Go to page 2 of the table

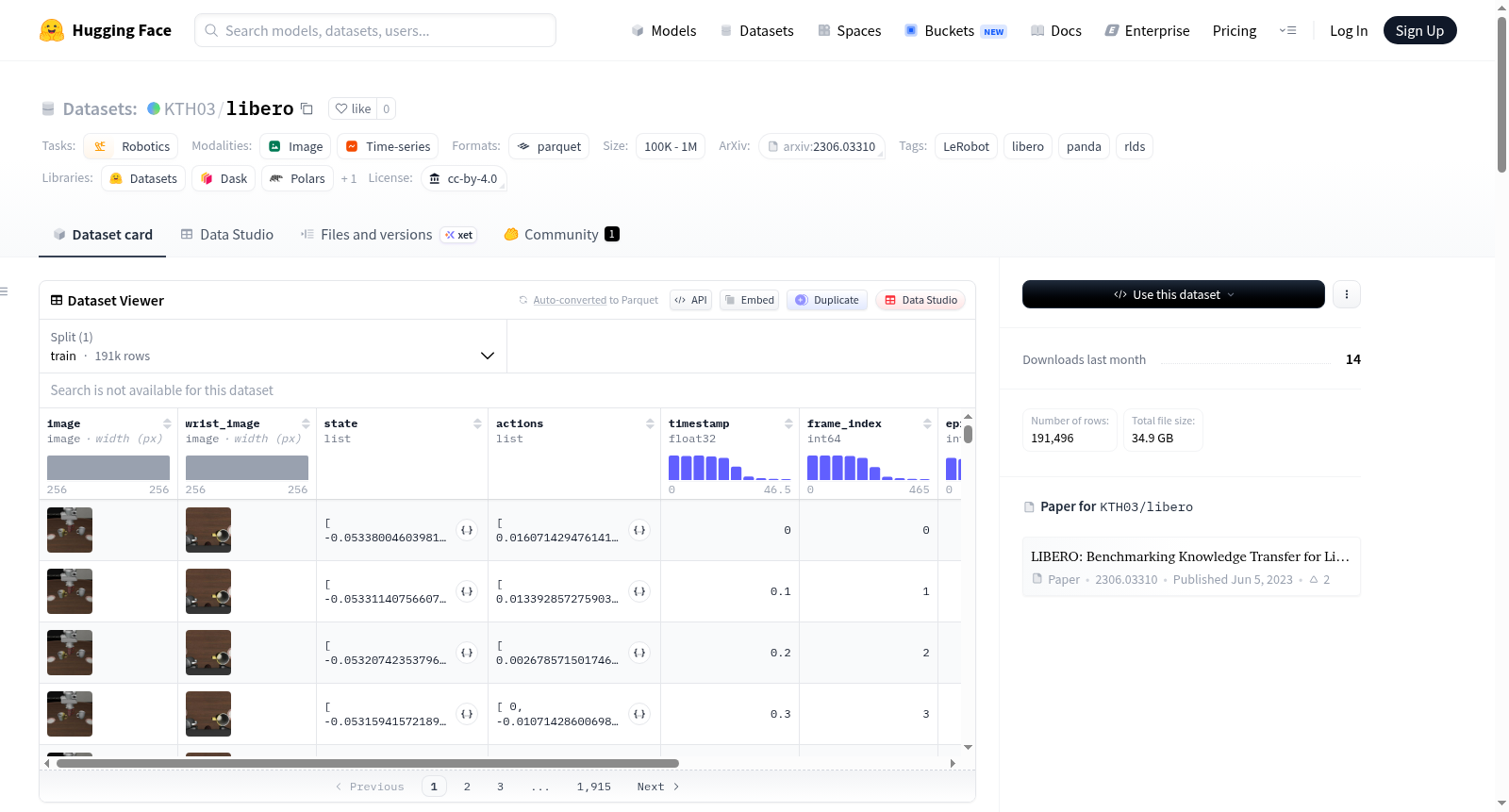pyautogui.click(x=467, y=787)
